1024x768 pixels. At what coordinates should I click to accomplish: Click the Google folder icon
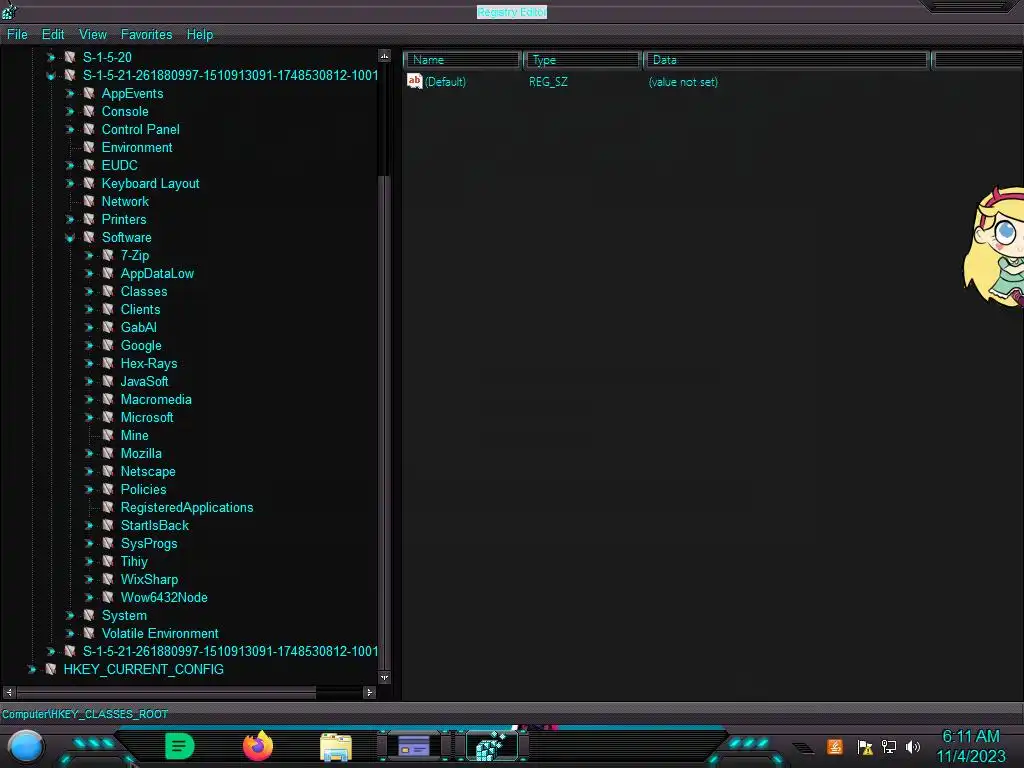click(108, 345)
